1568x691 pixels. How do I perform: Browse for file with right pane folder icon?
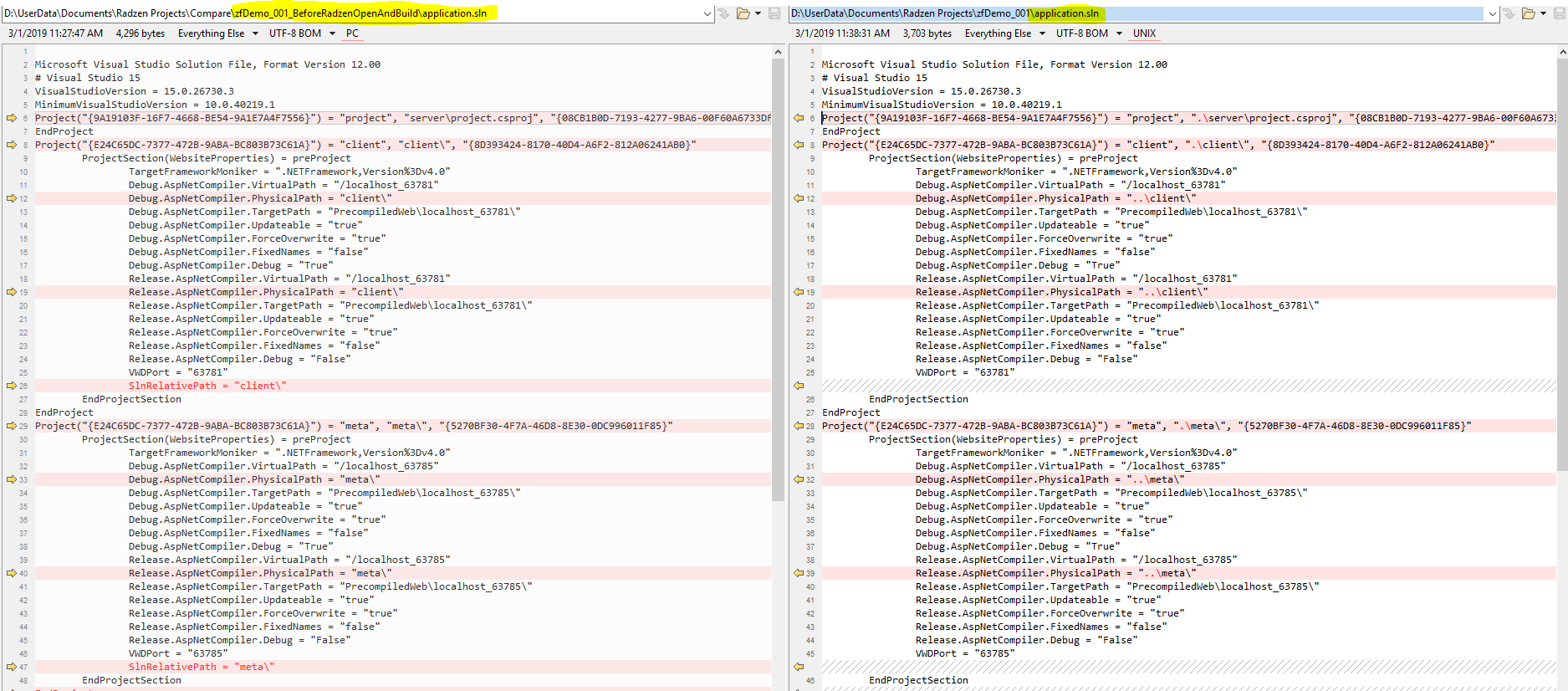click(x=1529, y=13)
